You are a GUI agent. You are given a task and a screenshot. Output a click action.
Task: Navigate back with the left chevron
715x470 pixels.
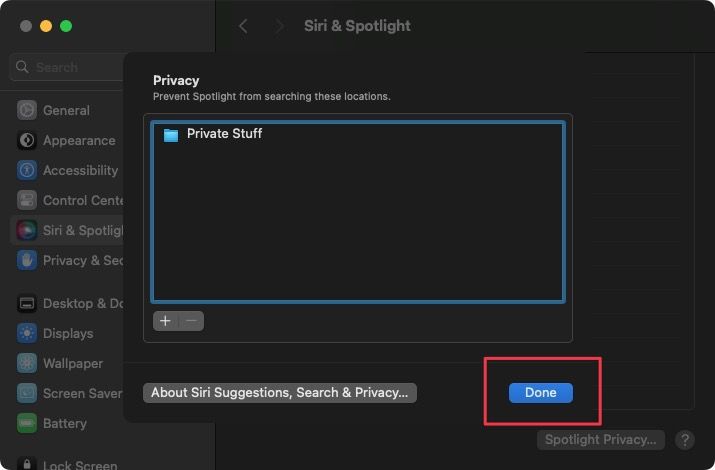click(x=244, y=26)
